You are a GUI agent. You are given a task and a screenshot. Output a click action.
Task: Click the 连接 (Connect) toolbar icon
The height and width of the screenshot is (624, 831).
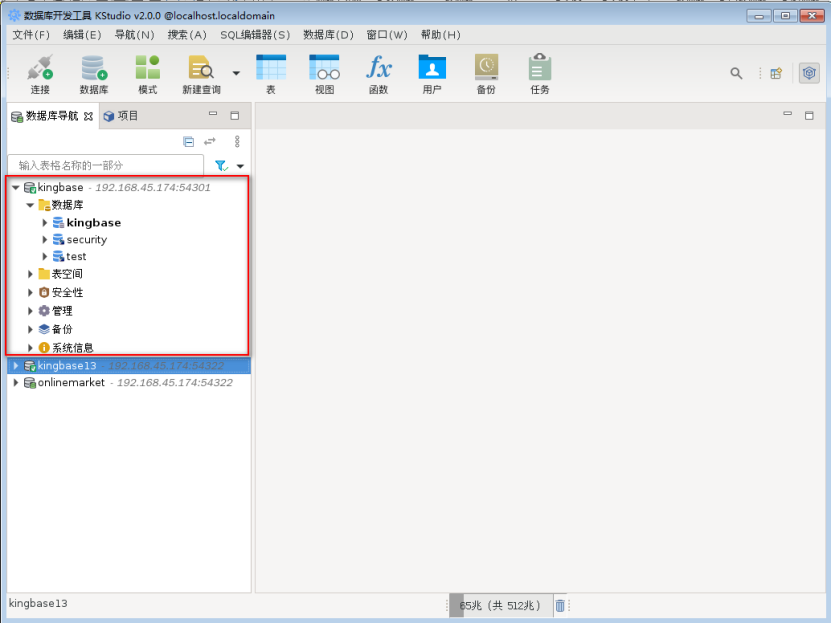pyautogui.click(x=40, y=74)
